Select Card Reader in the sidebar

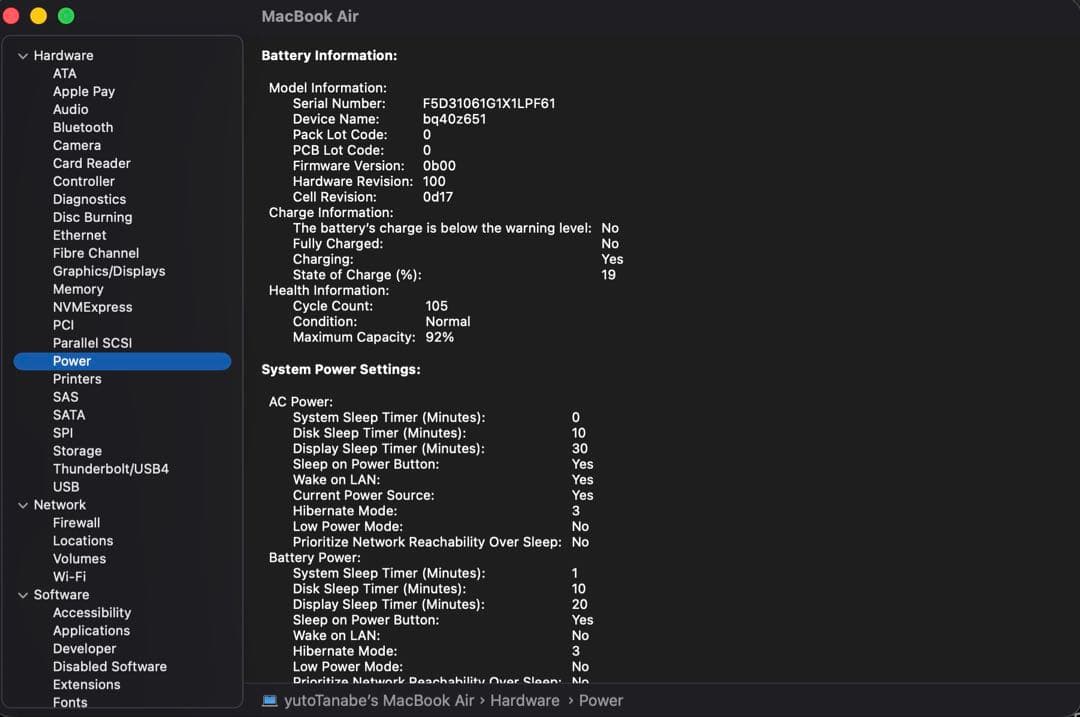(92, 163)
